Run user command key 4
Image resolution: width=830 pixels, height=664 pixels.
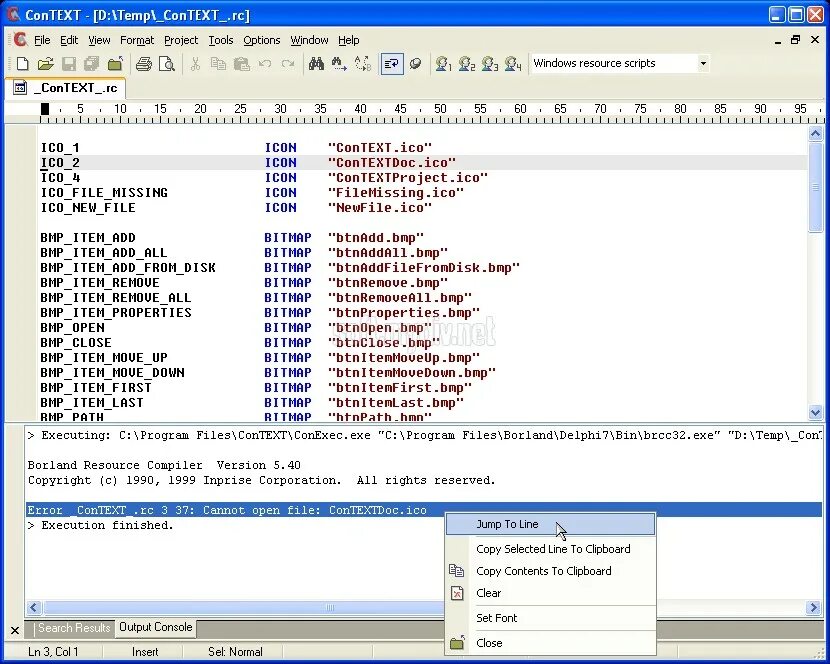(x=513, y=64)
